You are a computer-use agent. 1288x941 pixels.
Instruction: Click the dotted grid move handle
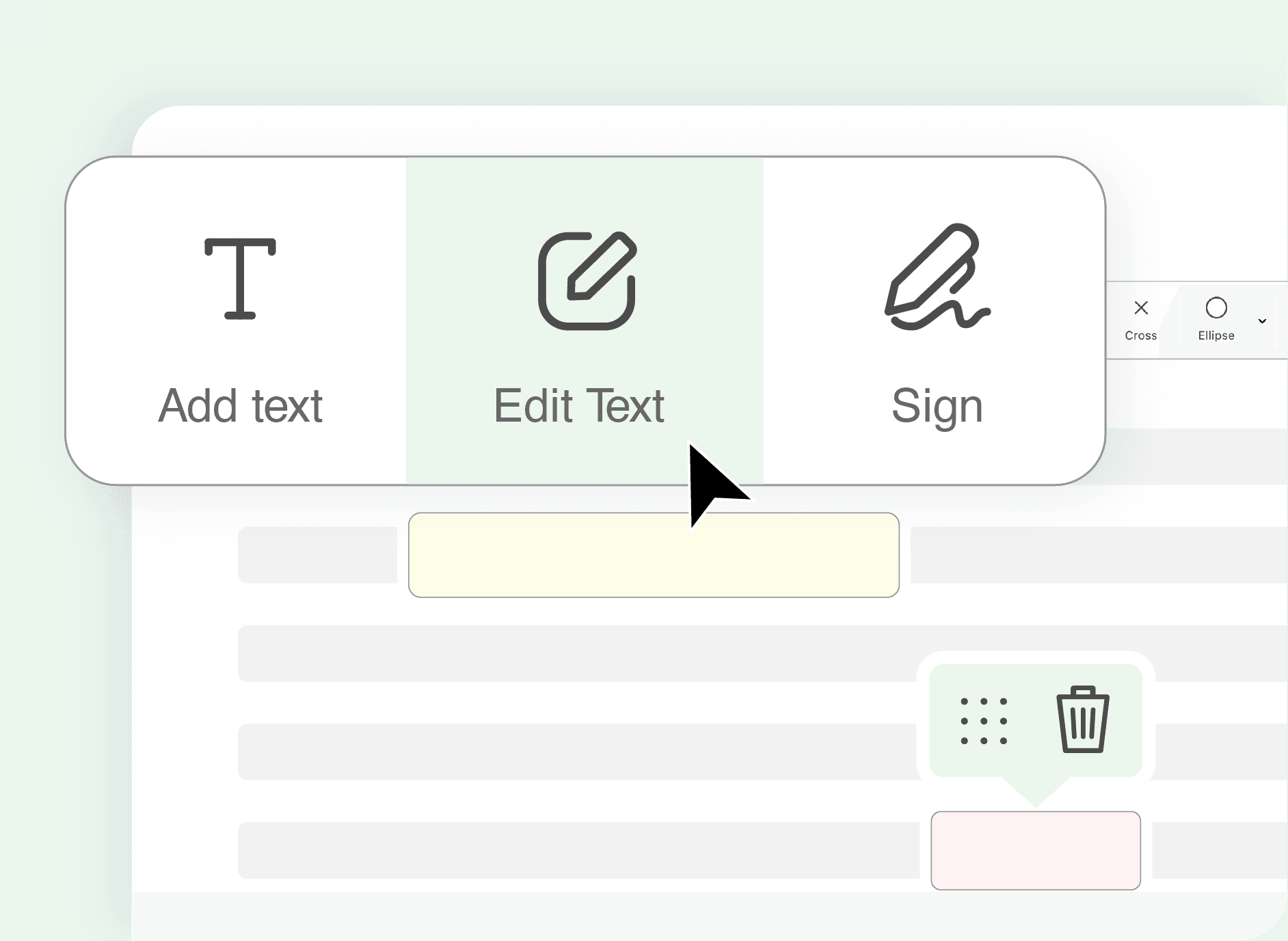[x=984, y=721]
